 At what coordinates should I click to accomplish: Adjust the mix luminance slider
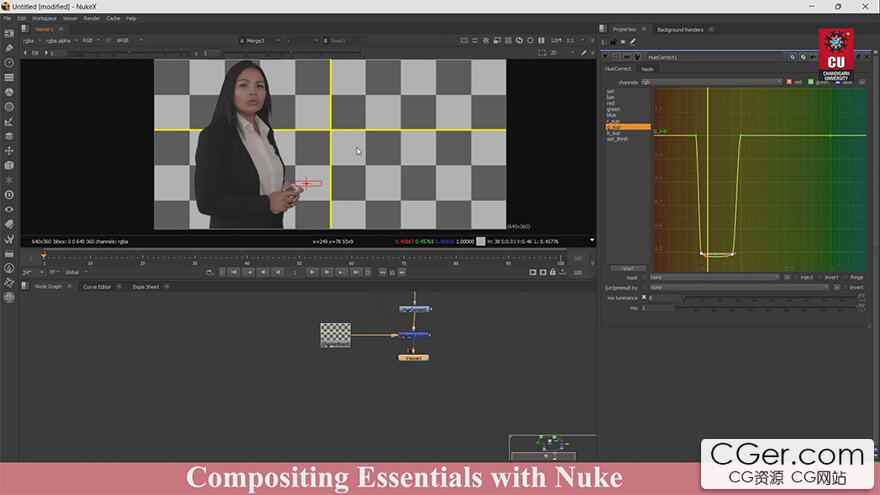(769, 298)
